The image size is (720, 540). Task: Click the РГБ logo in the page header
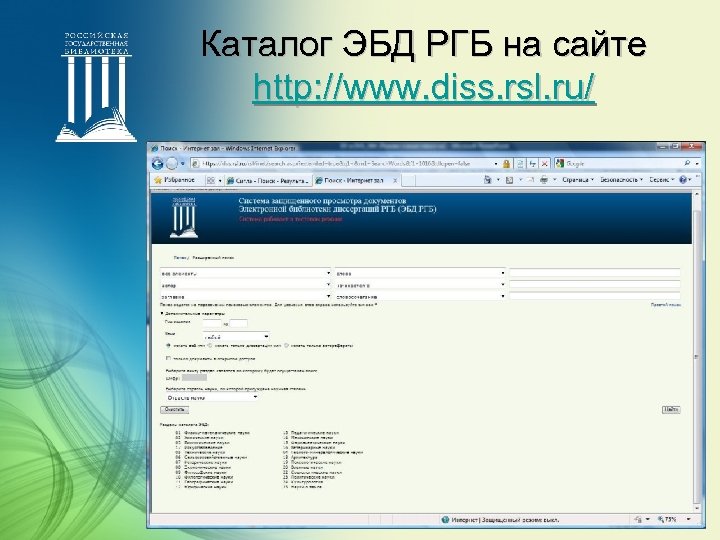click(184, 217)
